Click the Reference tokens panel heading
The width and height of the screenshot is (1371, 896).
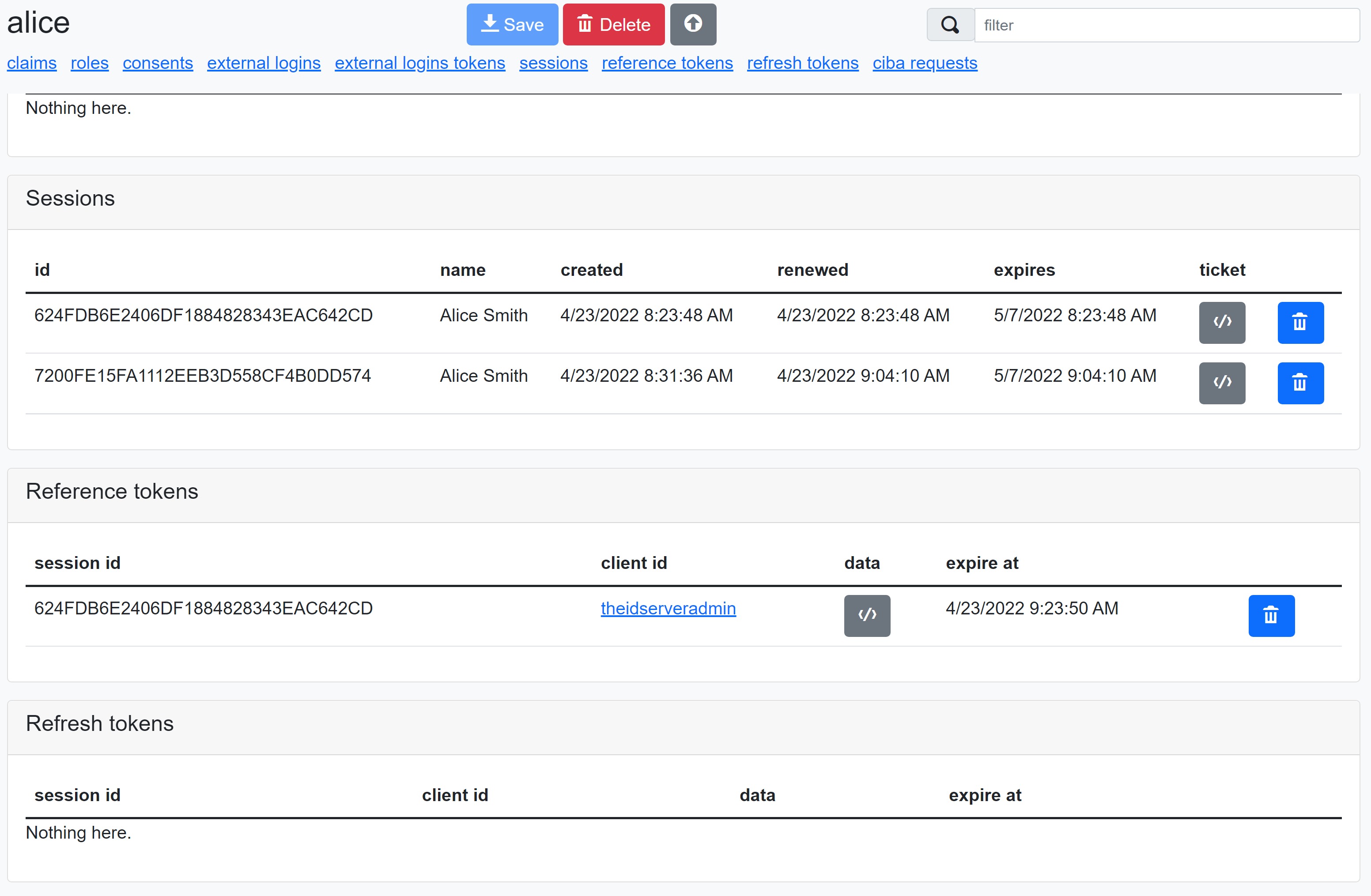coord(112,491)
